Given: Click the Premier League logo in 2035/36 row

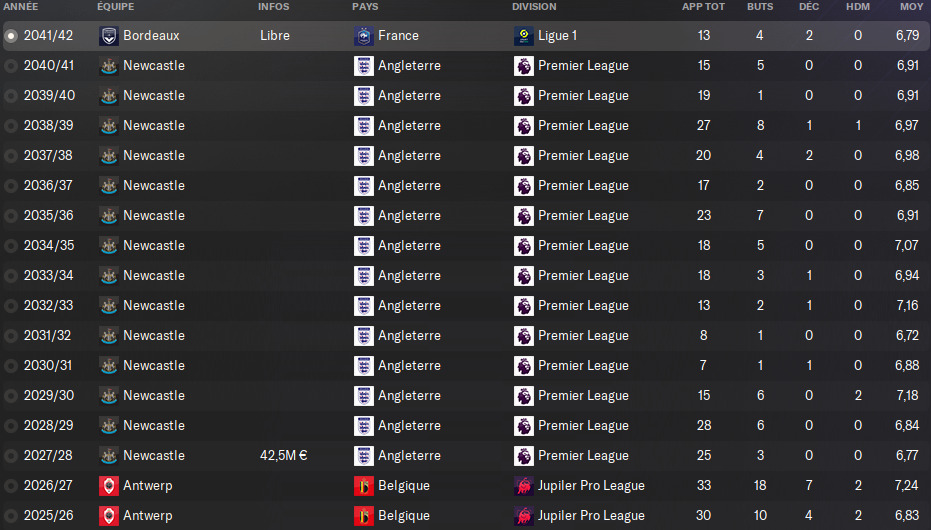Looking at the screenshot, I should click(524, 216).
